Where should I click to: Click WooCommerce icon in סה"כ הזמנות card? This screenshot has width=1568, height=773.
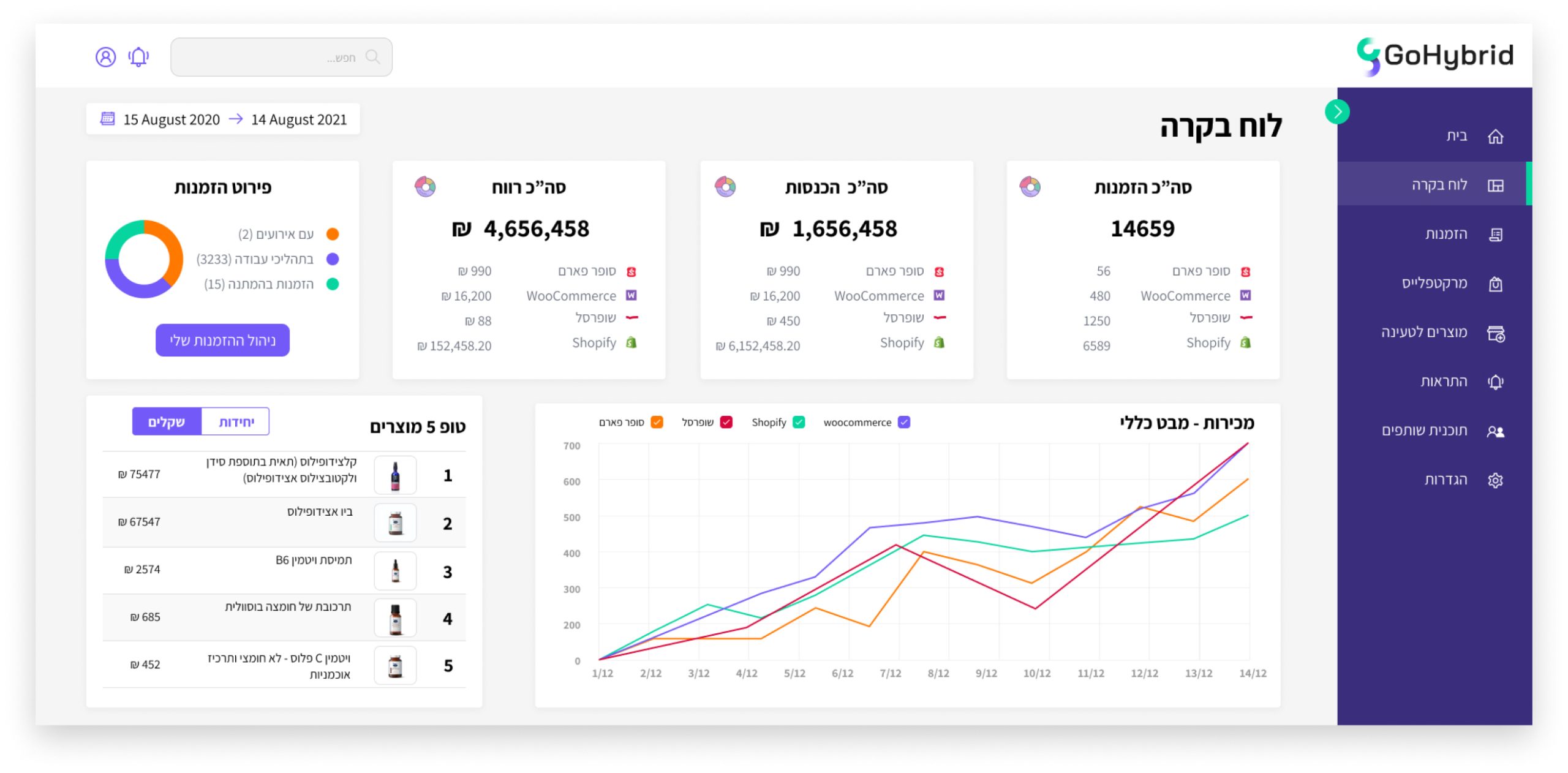point(1245,295)
